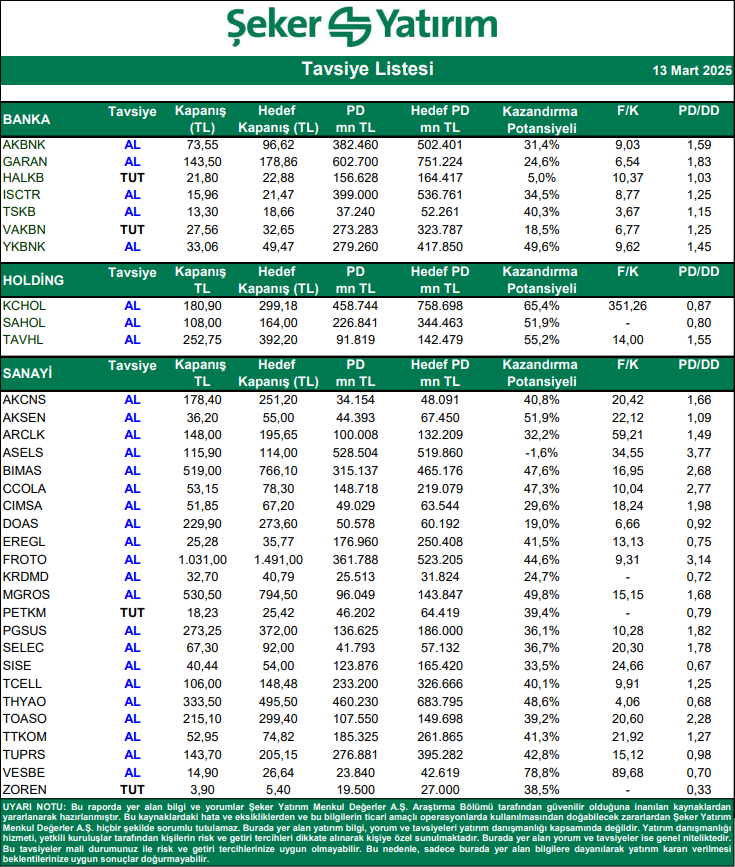Select the THYAO ticker
The image size is (735, 867).
[23, 703]
